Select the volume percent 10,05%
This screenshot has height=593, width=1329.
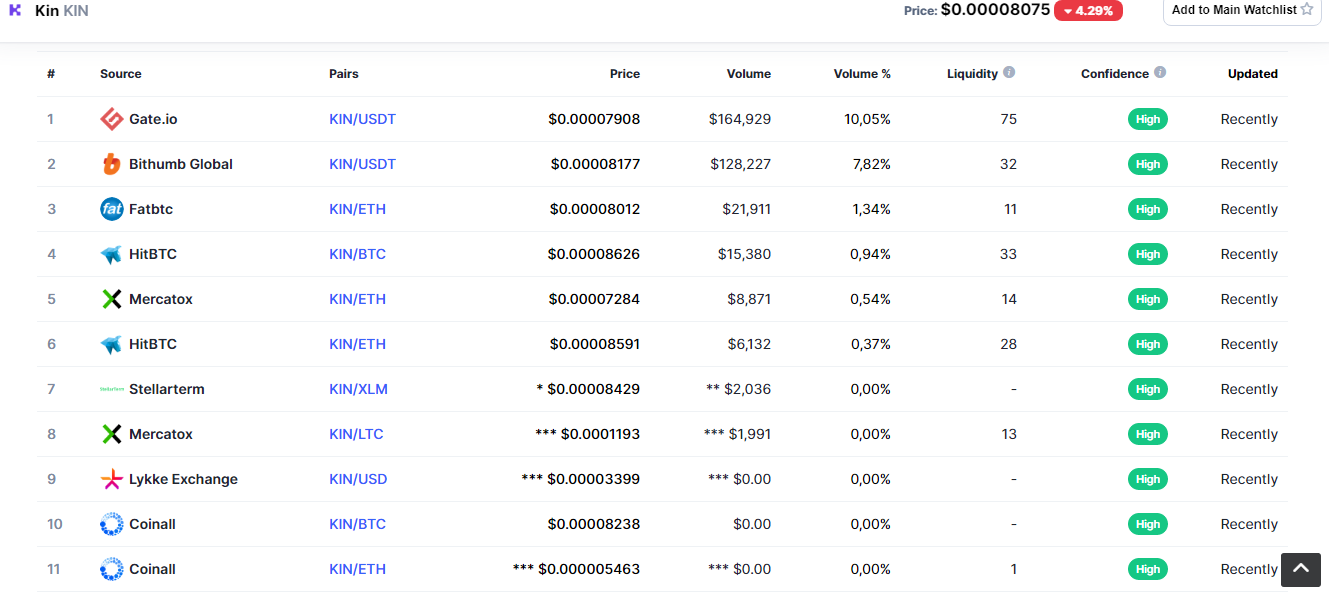click(867, 119)
